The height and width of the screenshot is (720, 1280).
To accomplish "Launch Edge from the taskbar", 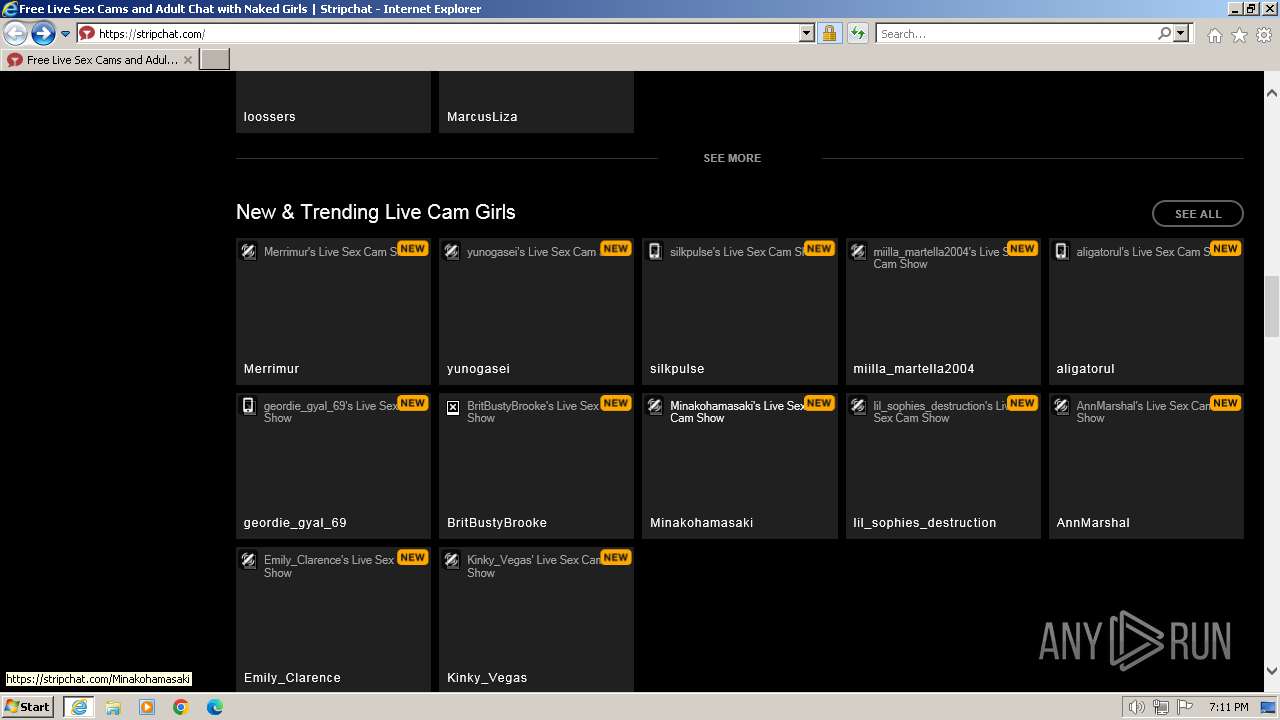I will tap(215, 707).
